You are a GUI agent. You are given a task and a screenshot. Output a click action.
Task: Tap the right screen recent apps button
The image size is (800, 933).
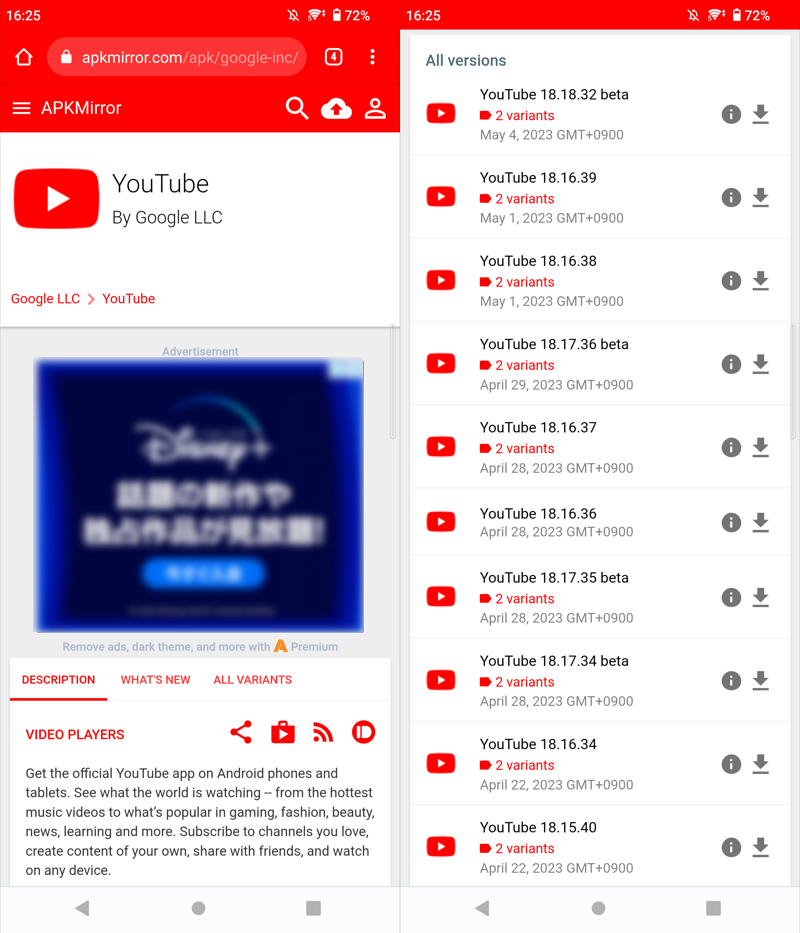pyautogui.click(x=713, y=907)
